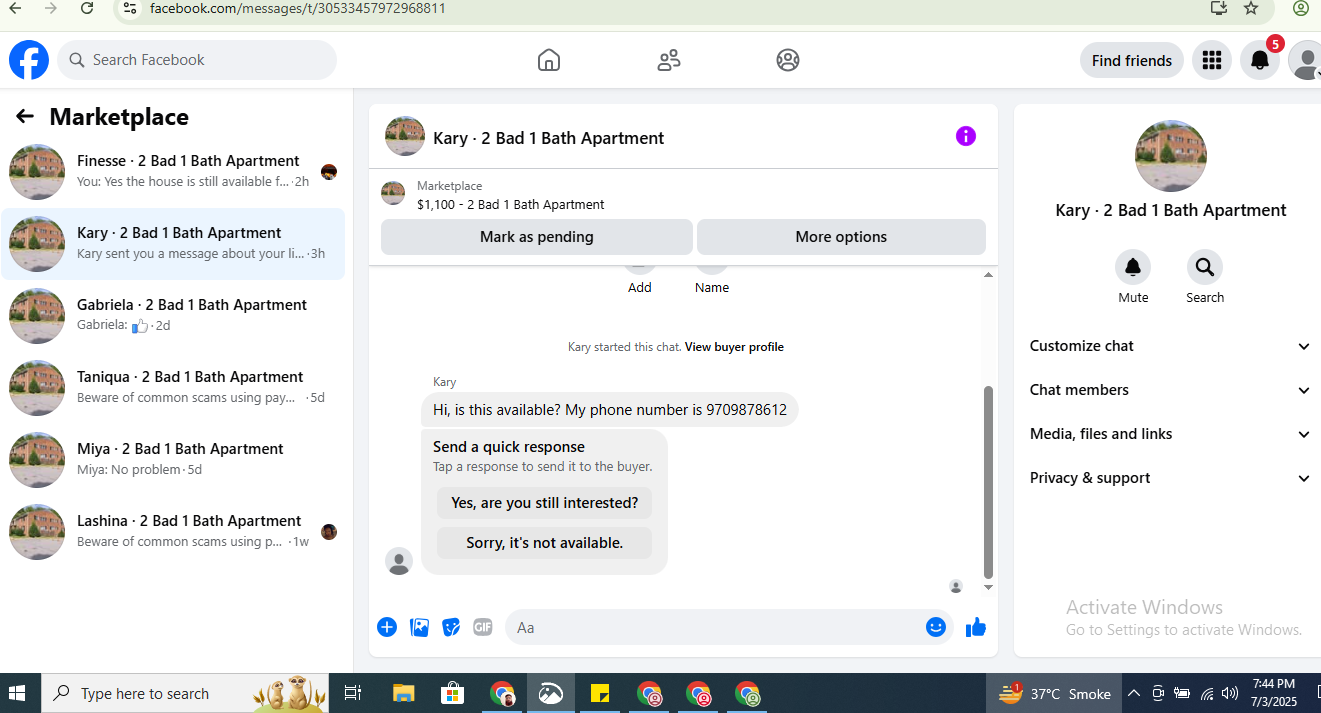Image resolution: width=1321 pixels, height=713 pixels.
Task: Open the apps grid menu icon
Action: [x=1212, y=60]
